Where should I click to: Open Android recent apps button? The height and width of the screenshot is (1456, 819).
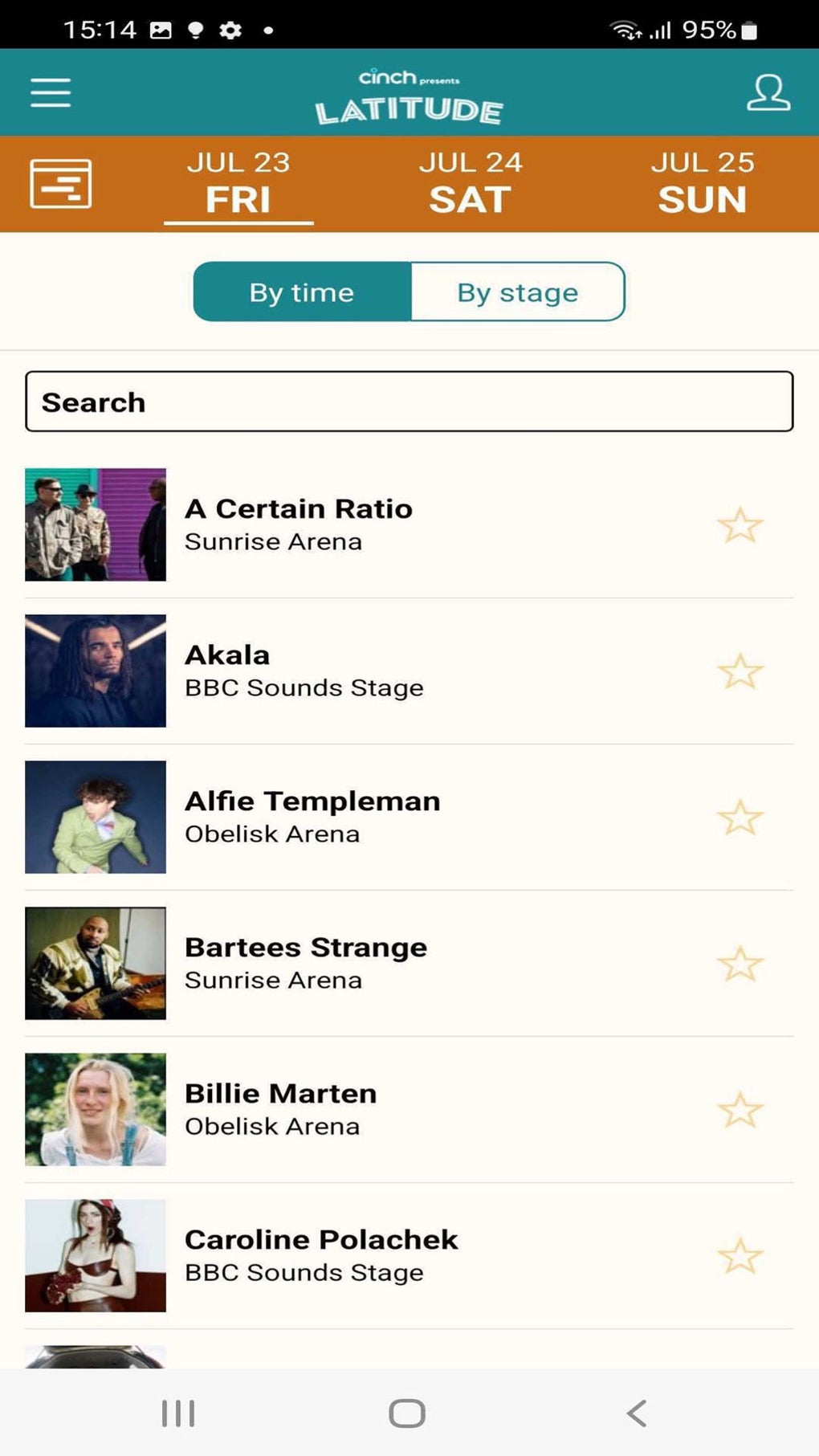(178, 1413)
